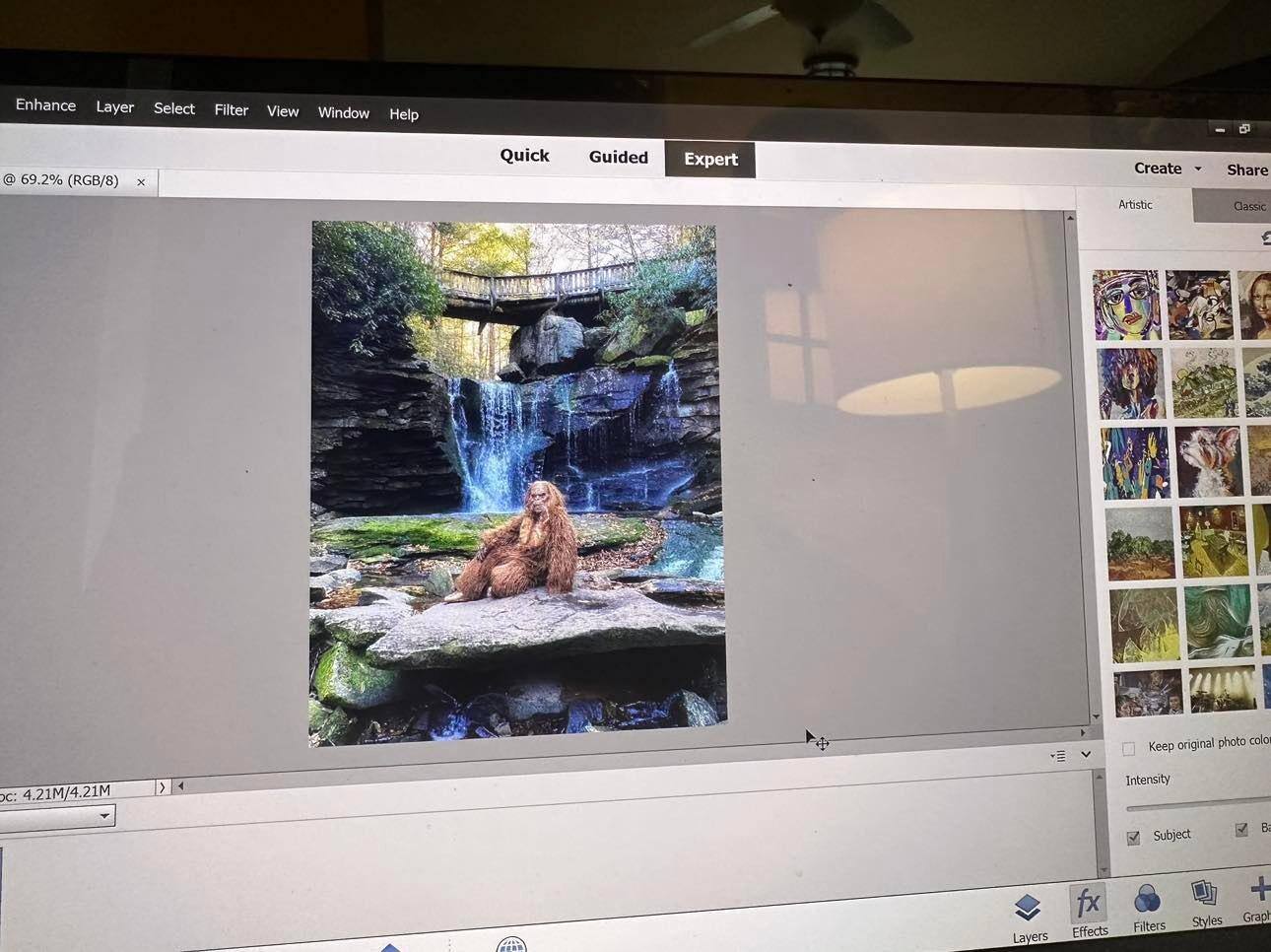
Task: Click the Share button
Action: tap(1246, 170)
